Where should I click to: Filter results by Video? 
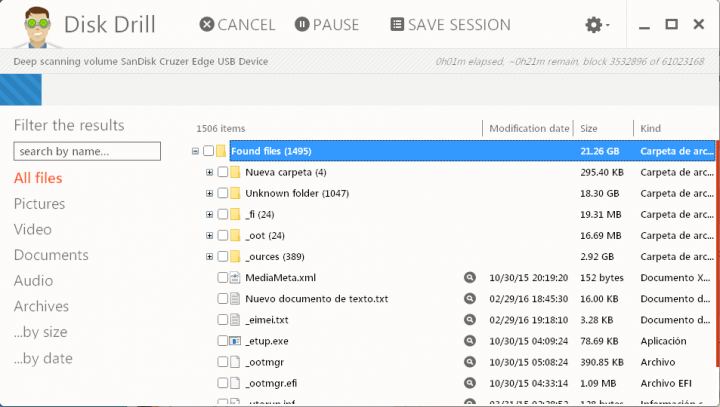33,229
